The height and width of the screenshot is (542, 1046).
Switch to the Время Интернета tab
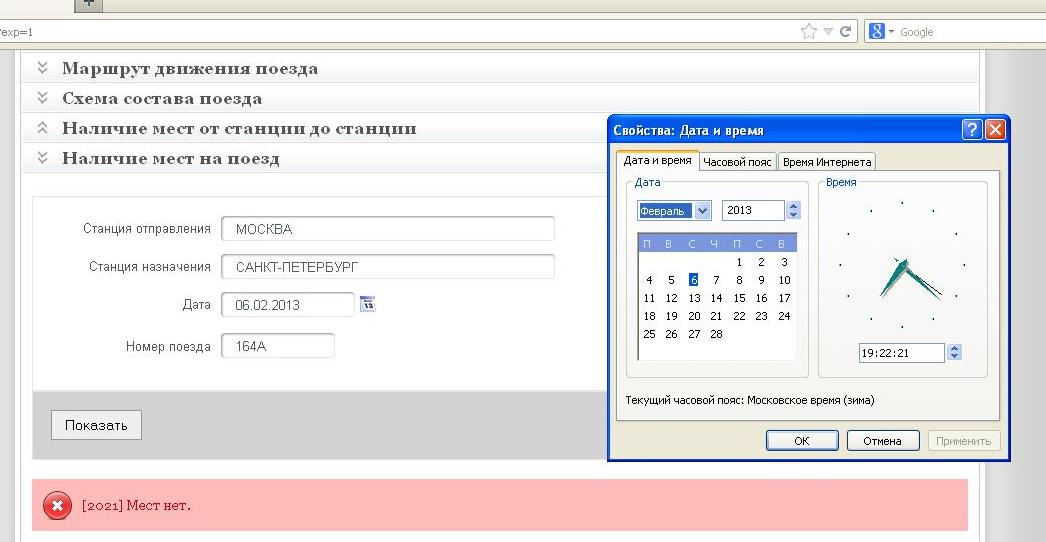(826, 162)
